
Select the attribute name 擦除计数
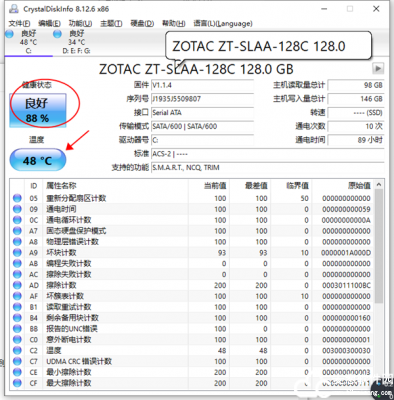click(x=61, y=285)
